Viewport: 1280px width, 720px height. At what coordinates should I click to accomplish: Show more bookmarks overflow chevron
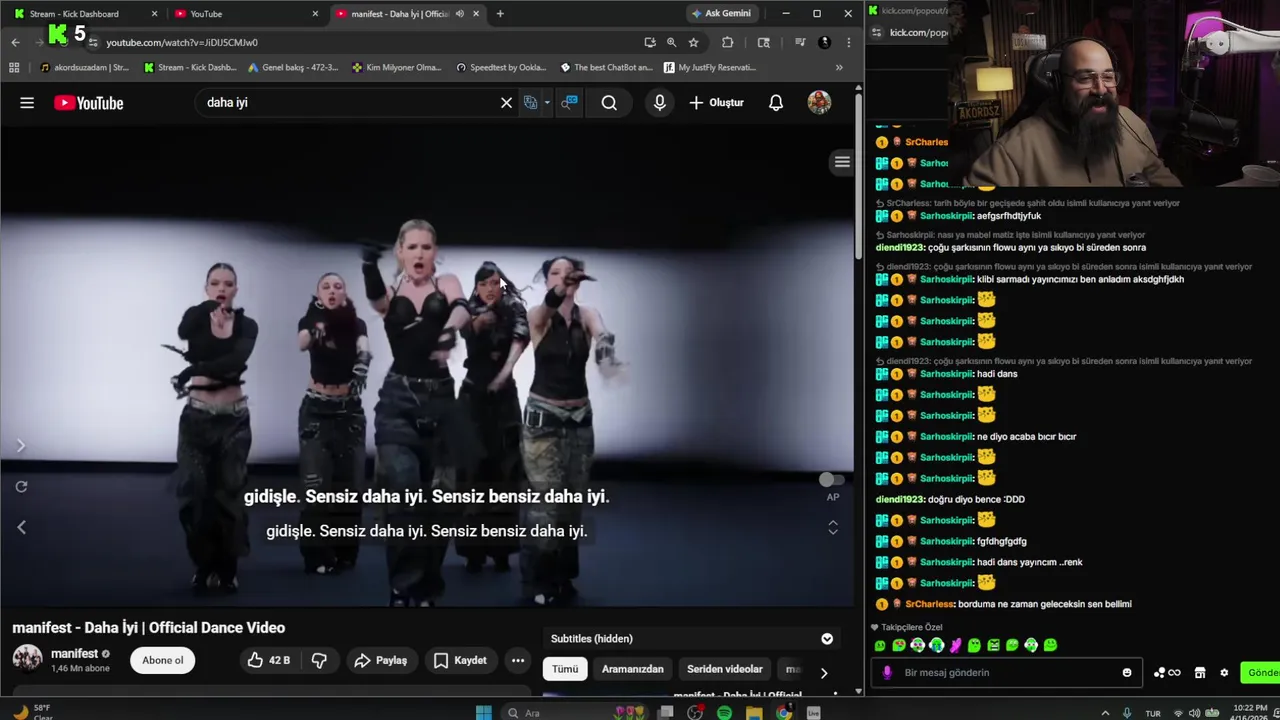[839, 68]
